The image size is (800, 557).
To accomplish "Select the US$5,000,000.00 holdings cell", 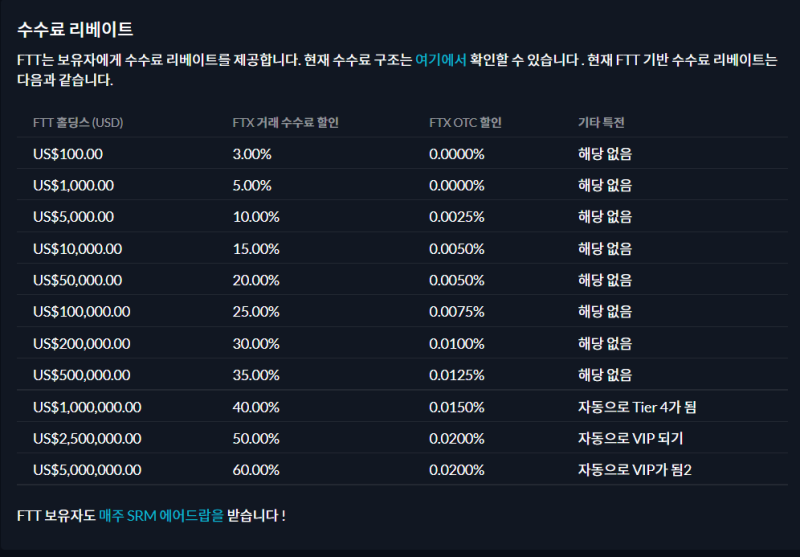I will pyautogui.click(x=87, y=470).
